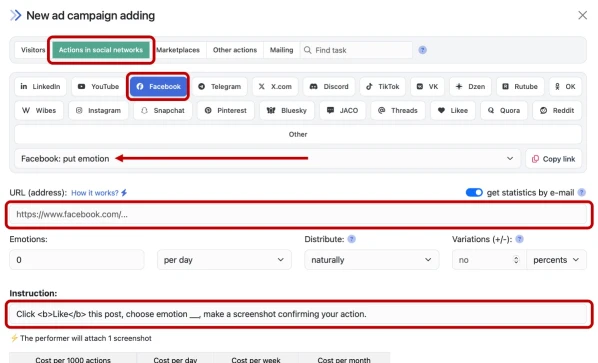Viewport: 598px width, 363px height.
Task: Open the Distribute naturally dropdown
Action: 371,260
